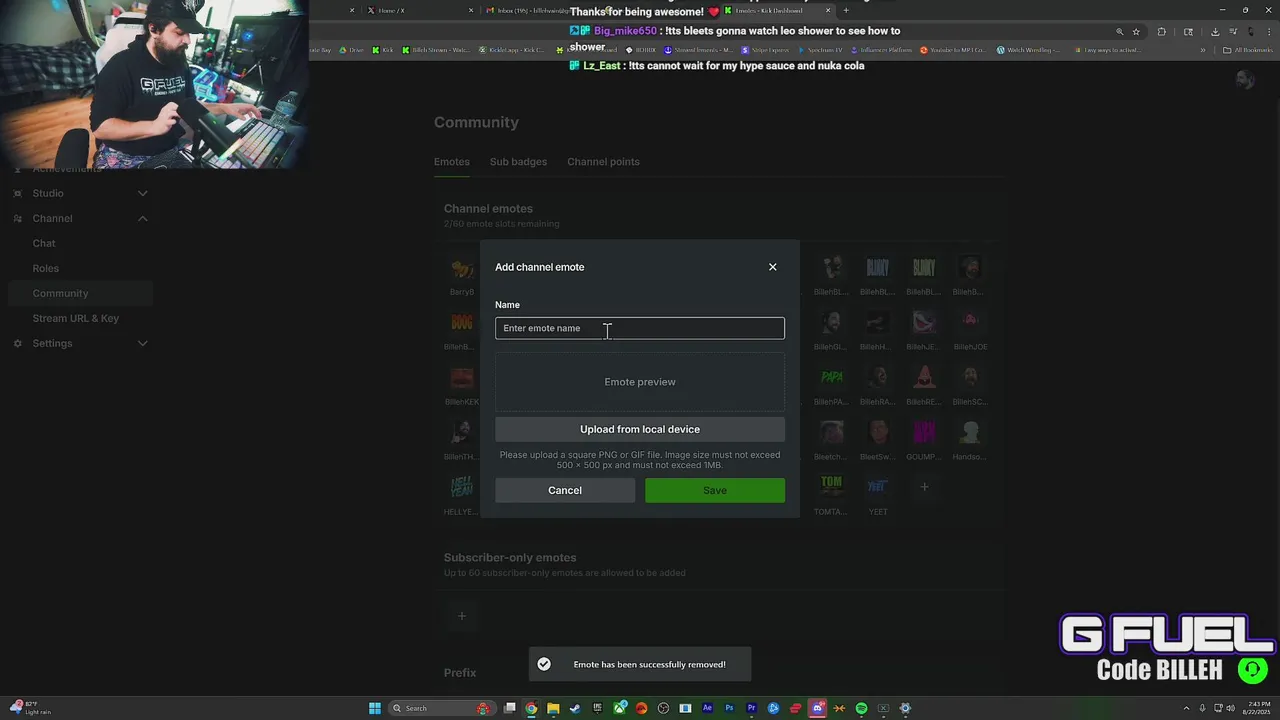Open Adobe Photoshop from the taskbar
The height and width of the screenshot is (720, 1280).
pos(729,708)
